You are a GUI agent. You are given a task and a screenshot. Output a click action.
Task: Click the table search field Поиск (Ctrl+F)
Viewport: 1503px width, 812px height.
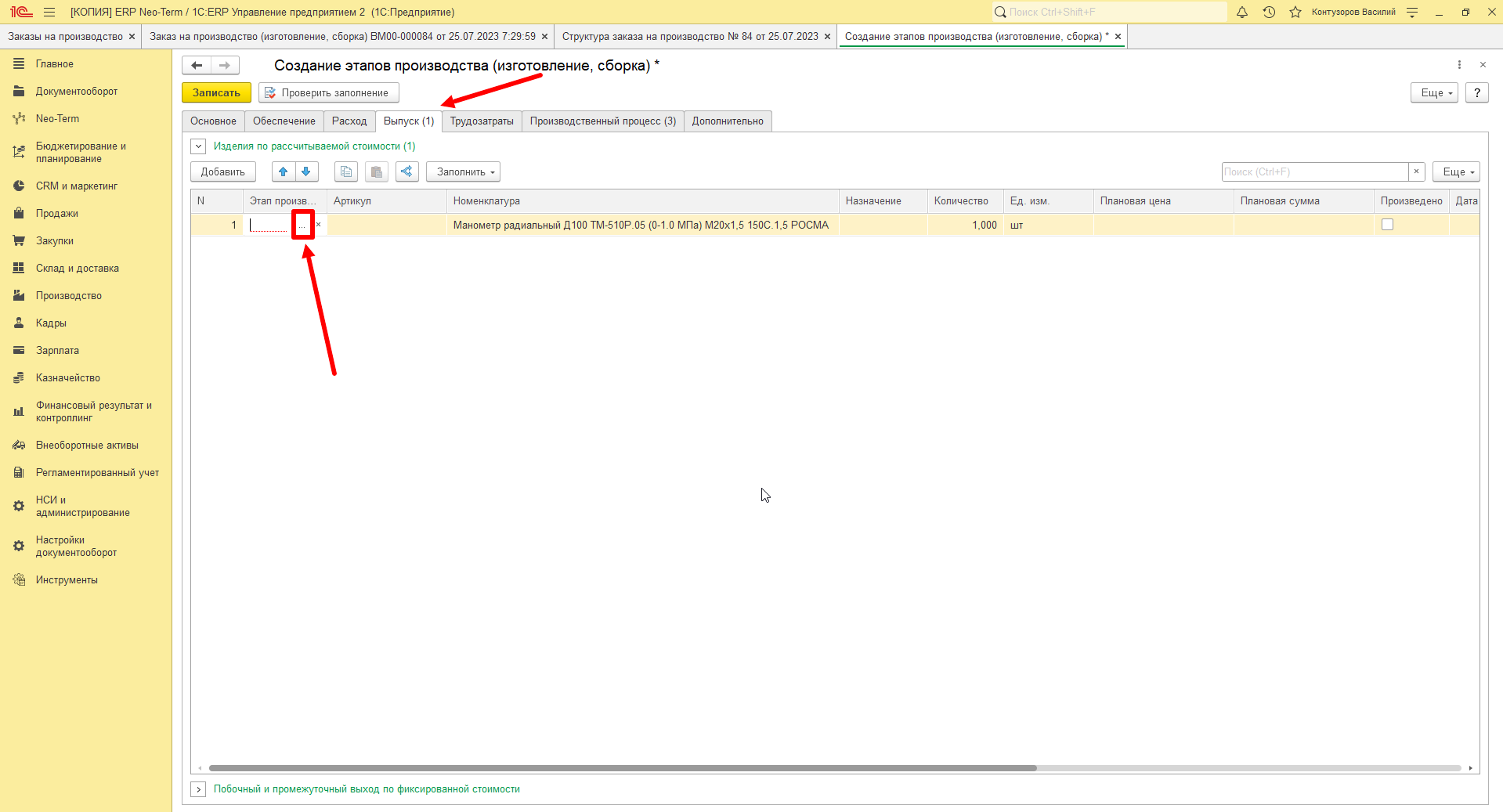coord(1315,171)
